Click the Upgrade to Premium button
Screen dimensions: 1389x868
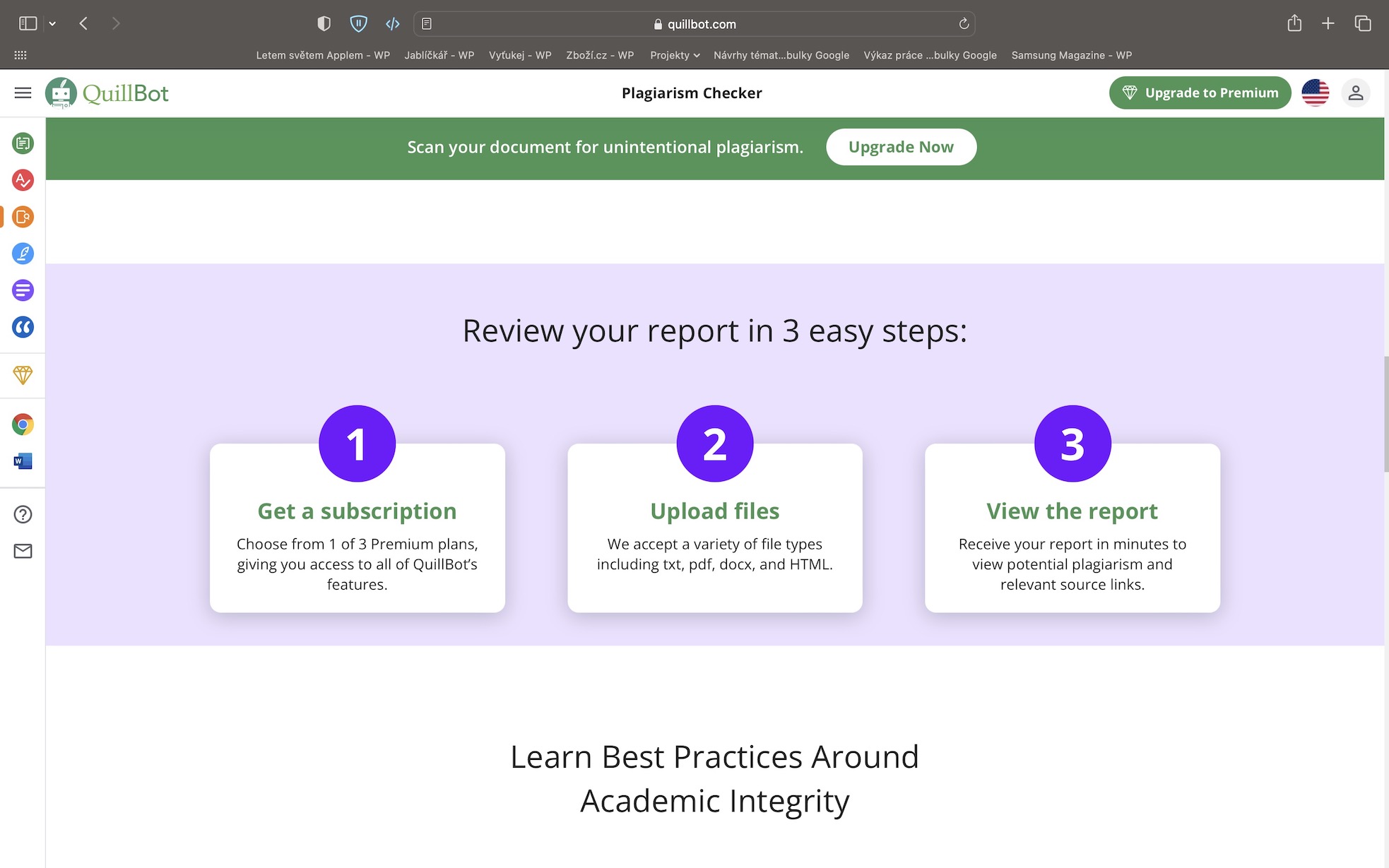tap(1200, 93)
